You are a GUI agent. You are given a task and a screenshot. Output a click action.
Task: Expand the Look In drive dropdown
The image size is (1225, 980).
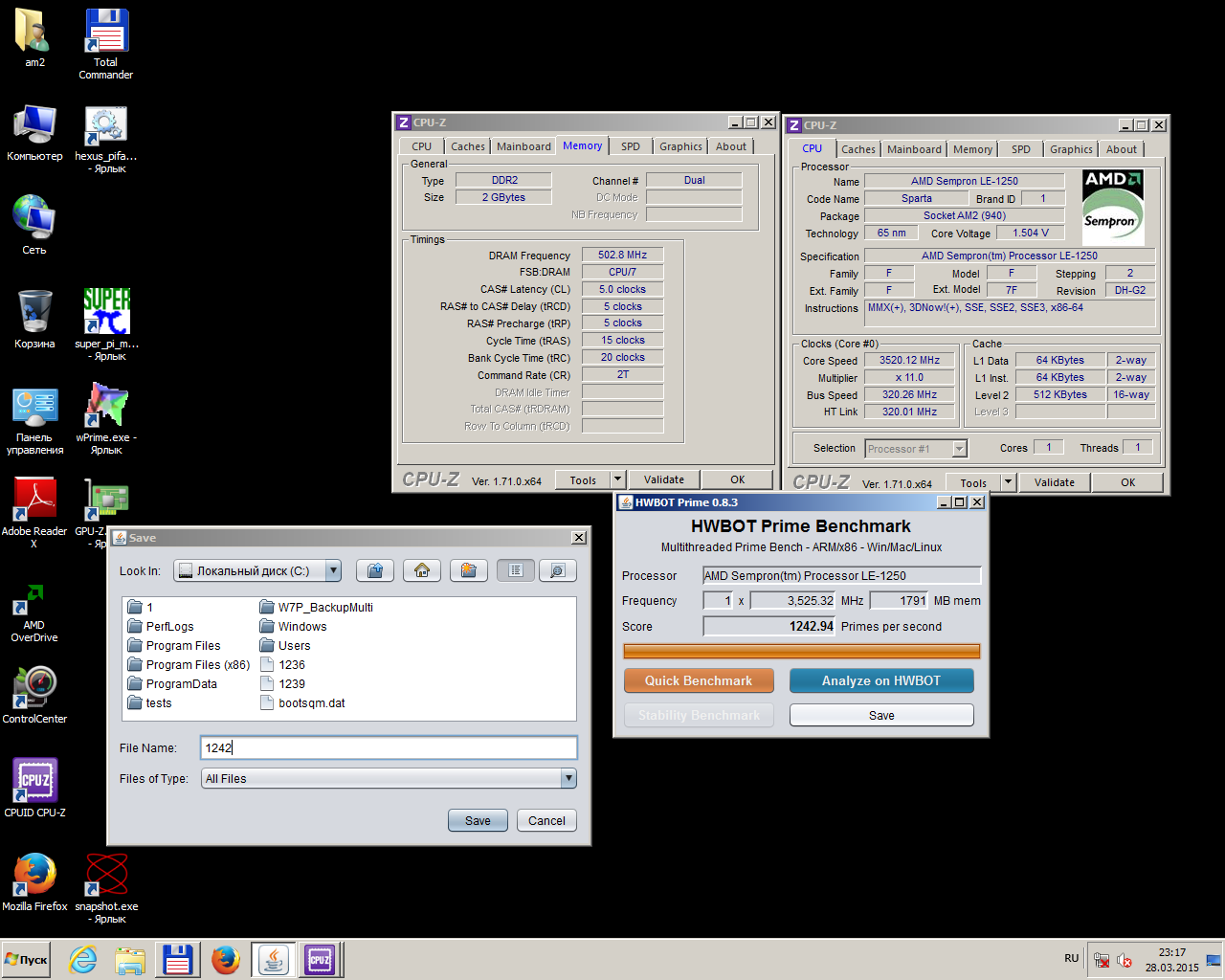click(x=333, y=570)
